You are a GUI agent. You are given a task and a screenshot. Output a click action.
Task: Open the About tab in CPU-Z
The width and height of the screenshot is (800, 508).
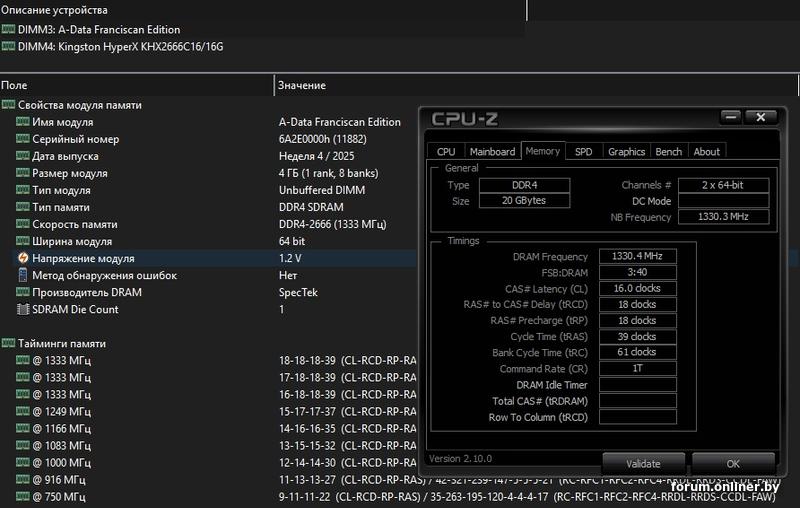(707, 151)
